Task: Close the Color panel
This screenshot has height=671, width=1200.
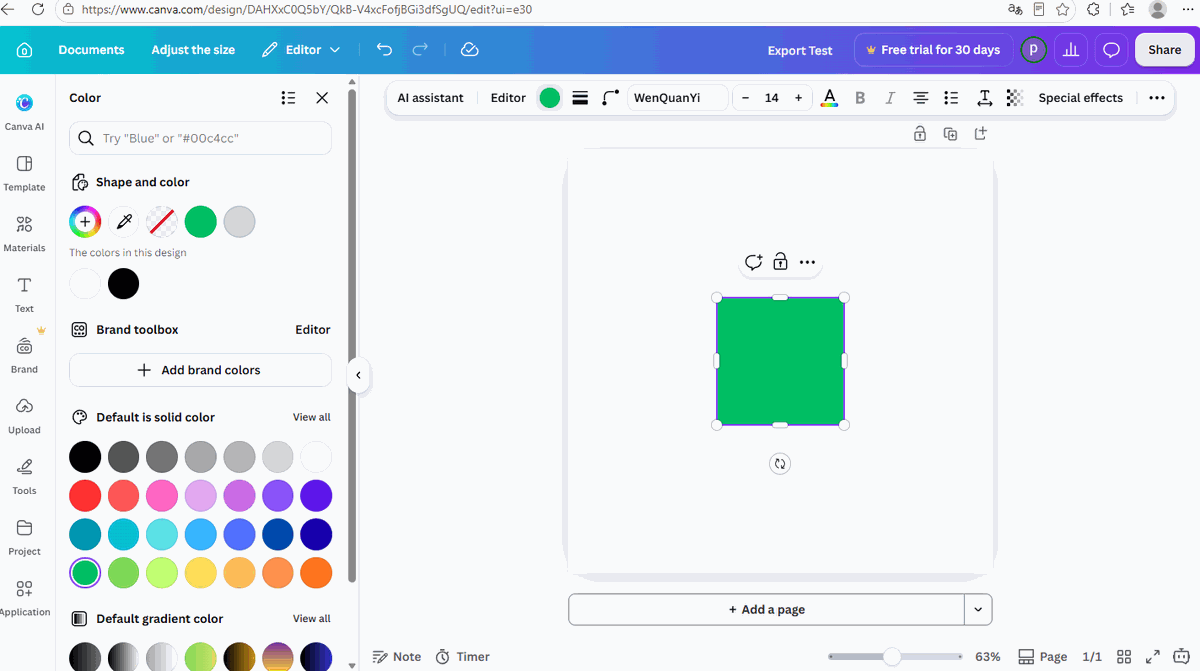Action: coord(322,98)
